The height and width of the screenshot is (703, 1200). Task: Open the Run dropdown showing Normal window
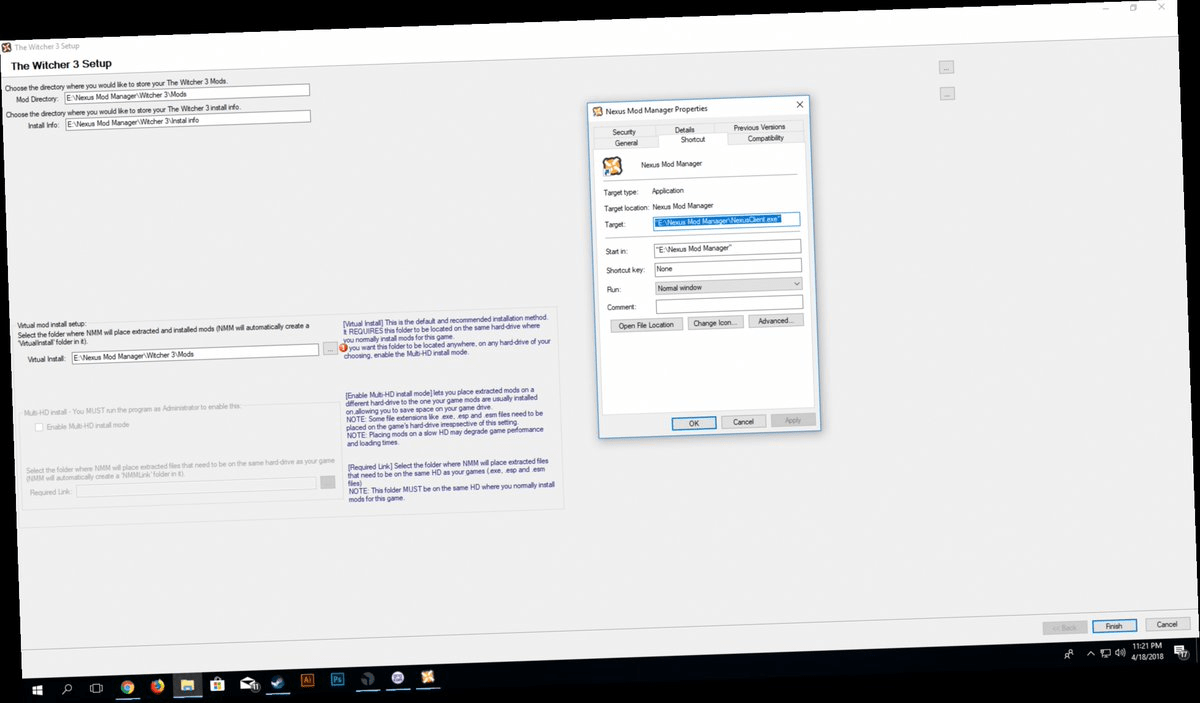(x=727, y=286)
